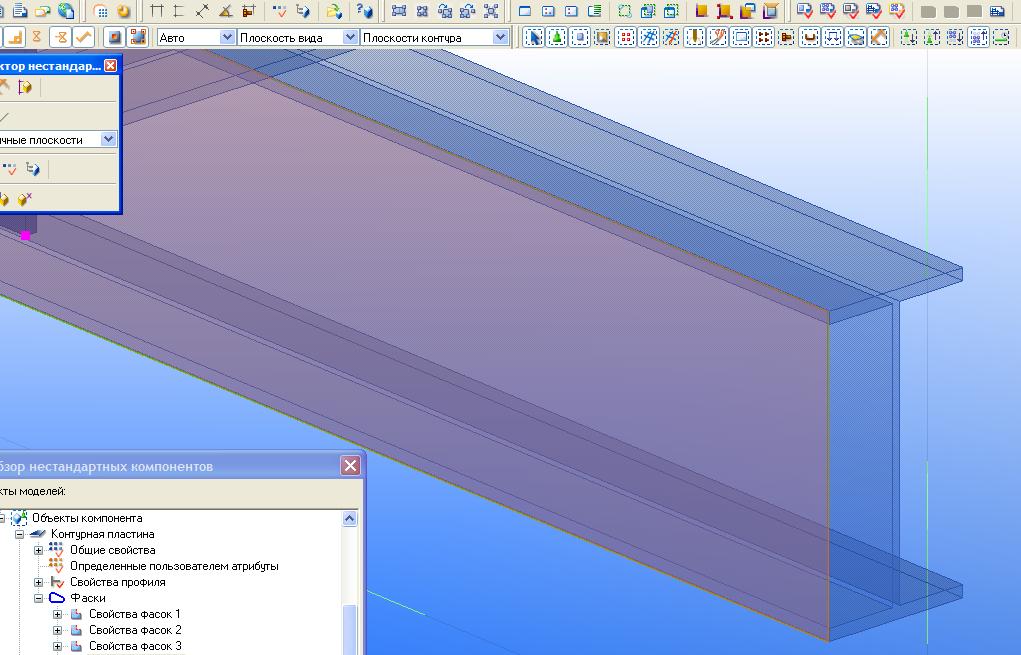Expand the 'Общие свойства' tree node
Screen dimensions: 1021x655
tap(39, 550)
